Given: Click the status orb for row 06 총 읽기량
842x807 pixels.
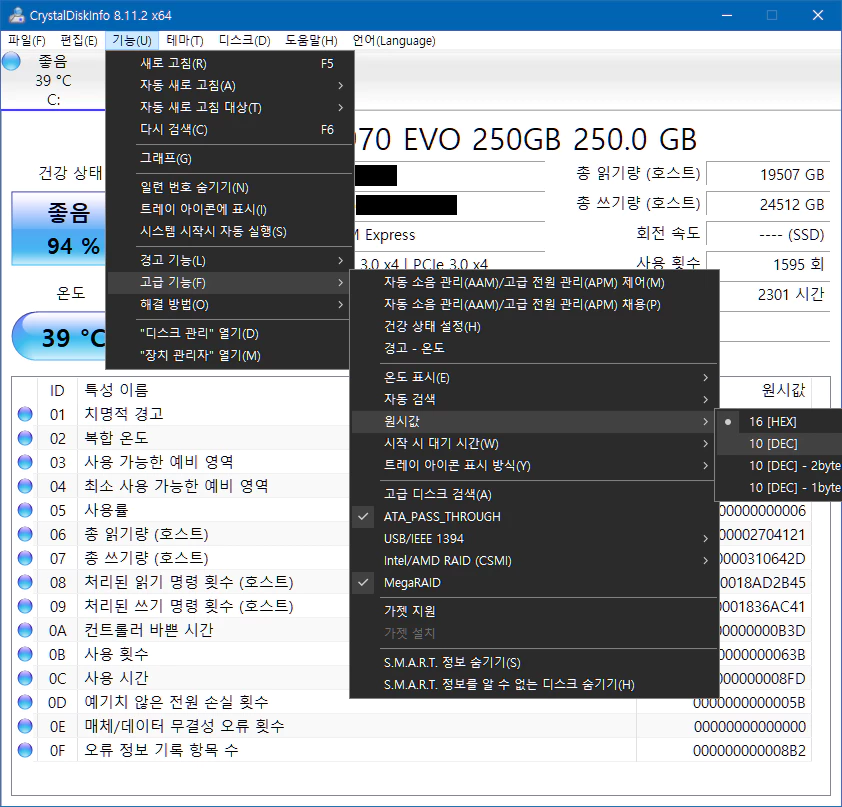Looking at the screenshot, I should 25,534.
